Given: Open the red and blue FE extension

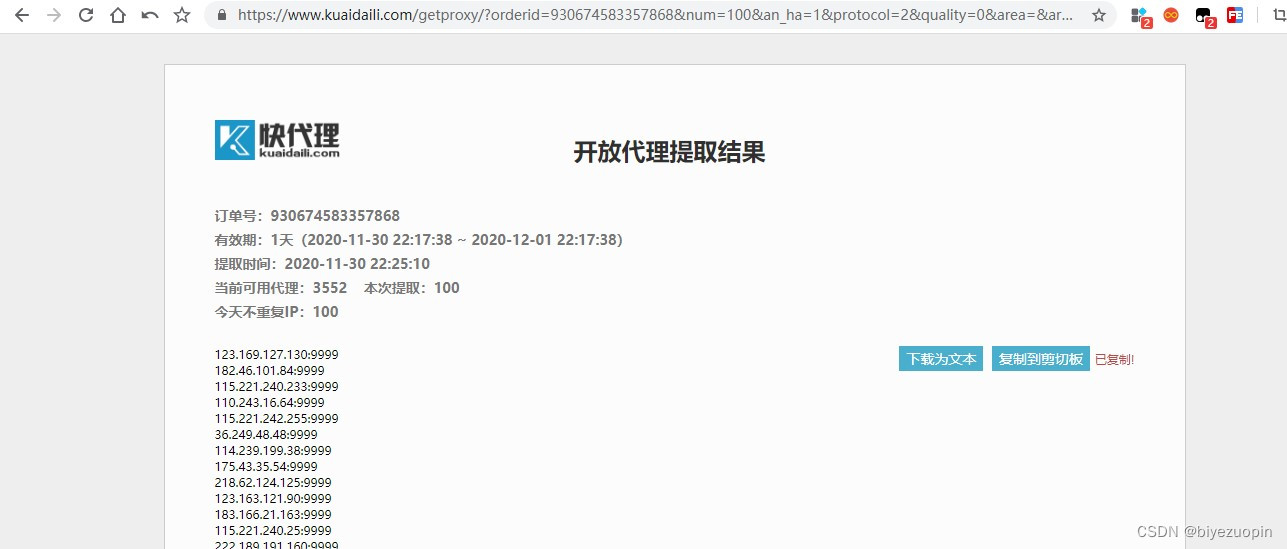Looking at the screenshot, I should pos(1235,15).
